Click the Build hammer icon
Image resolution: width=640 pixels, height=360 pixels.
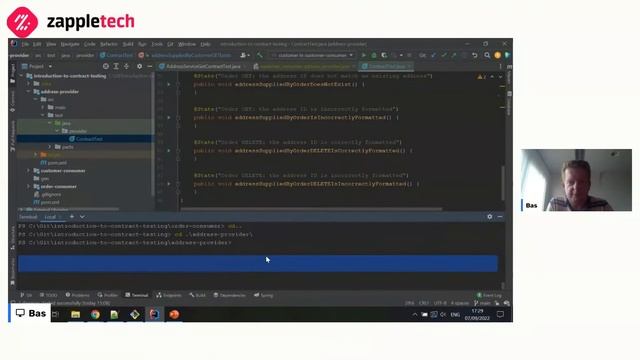point(260,55)
